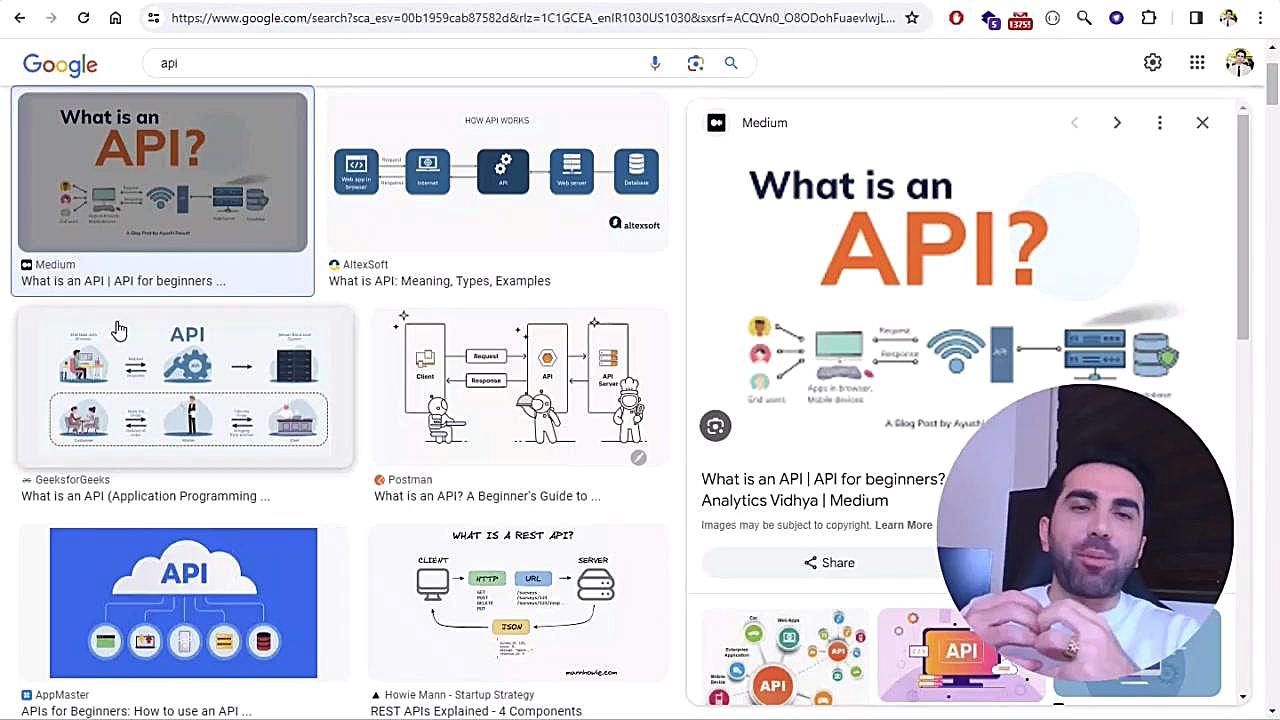Select Medium What is an API thumbnail
Viewport: 1280px width, 720px height.
pyautogui.click(x=163, y=172)
